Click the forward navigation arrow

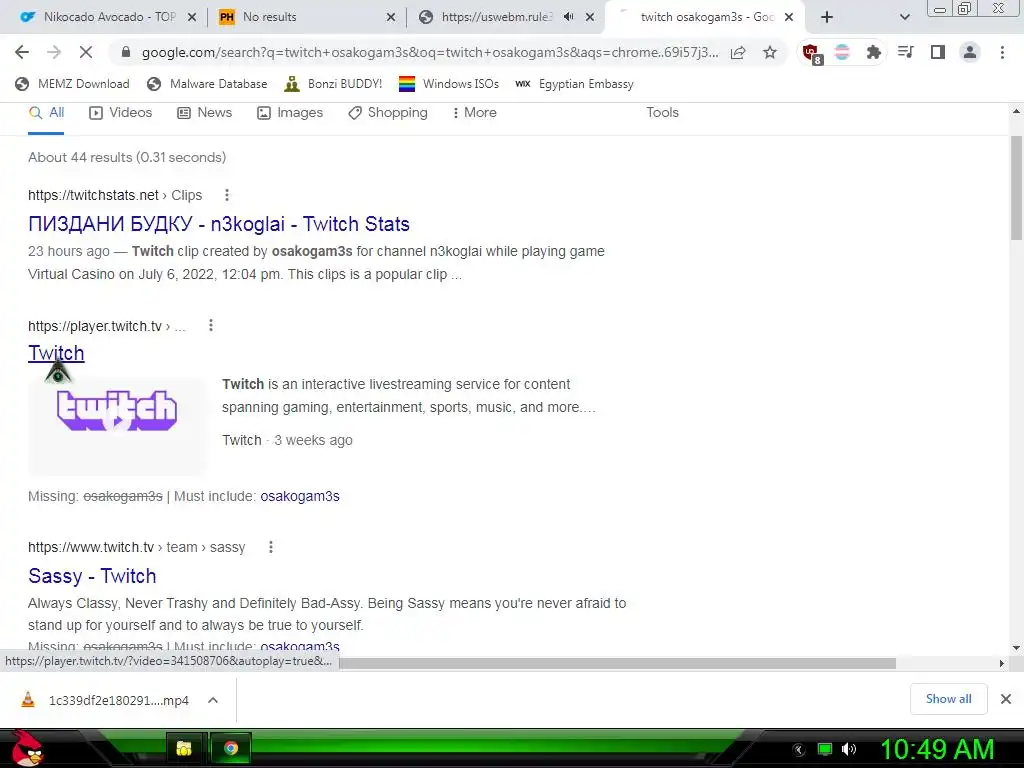tap(54, 52)
